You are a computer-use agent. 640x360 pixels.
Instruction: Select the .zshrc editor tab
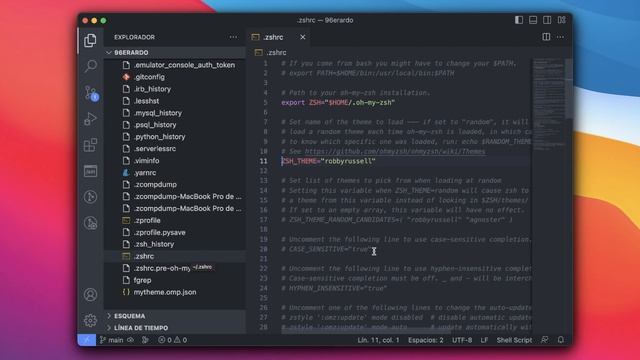279,37
